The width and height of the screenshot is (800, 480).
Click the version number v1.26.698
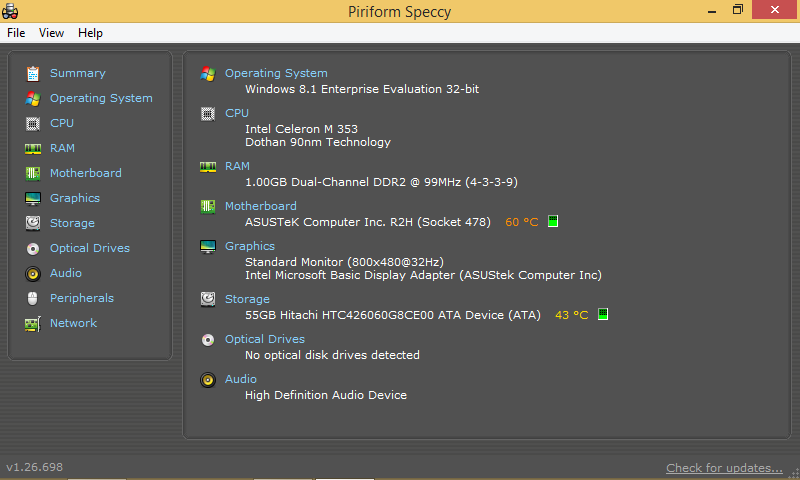[x=34, y=467]
